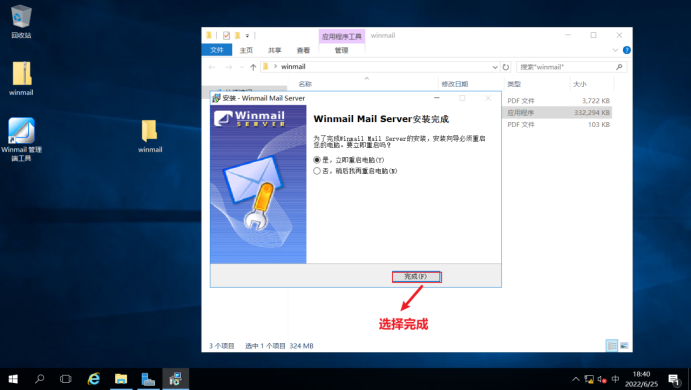Click new folder quick access icon
The width and height of the screenshot is (691, 390).
[x=238, y=35]
